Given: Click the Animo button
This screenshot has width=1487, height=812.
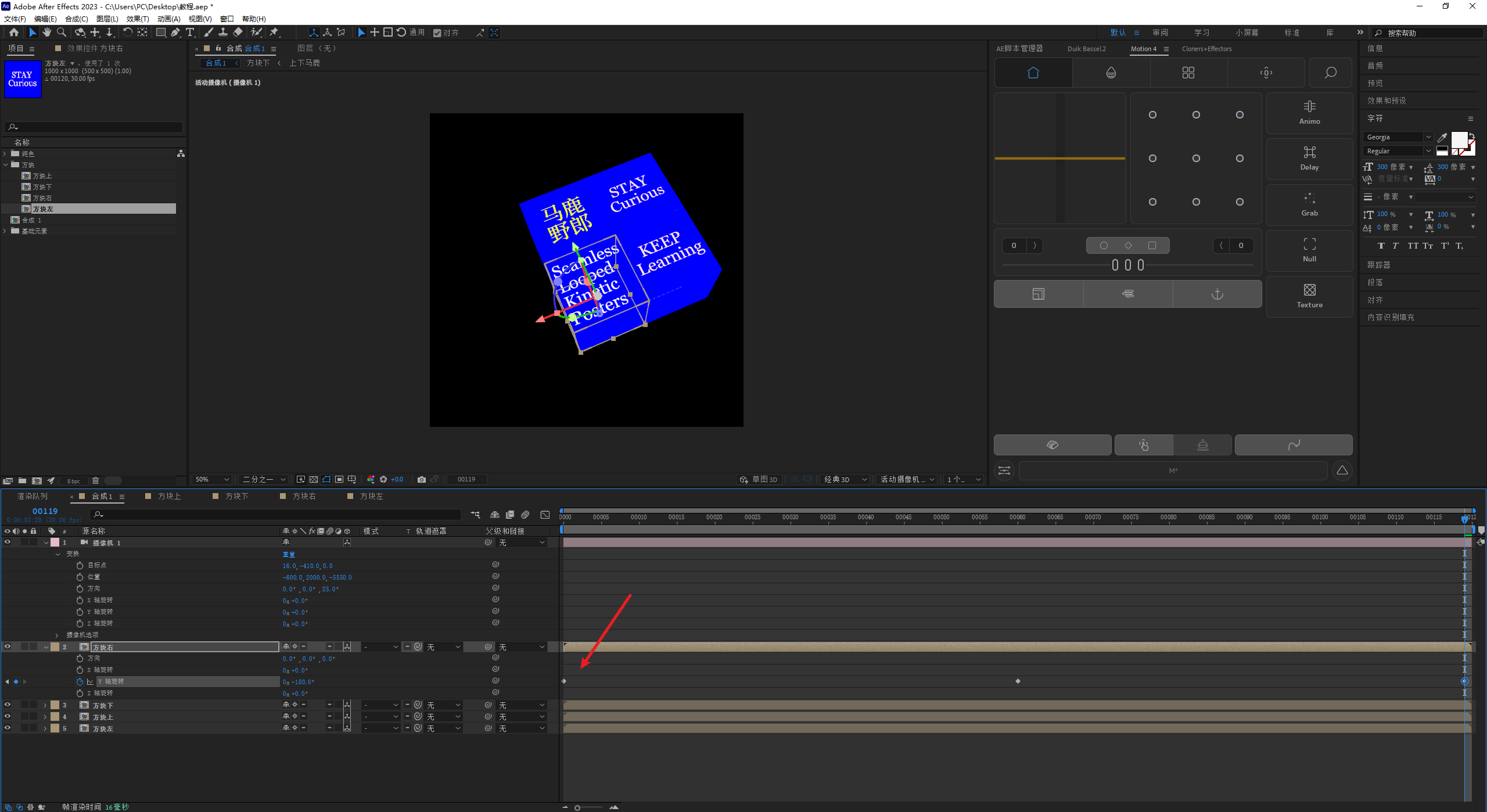Looking at the screenshot, I should click(x=1309, y=113).
